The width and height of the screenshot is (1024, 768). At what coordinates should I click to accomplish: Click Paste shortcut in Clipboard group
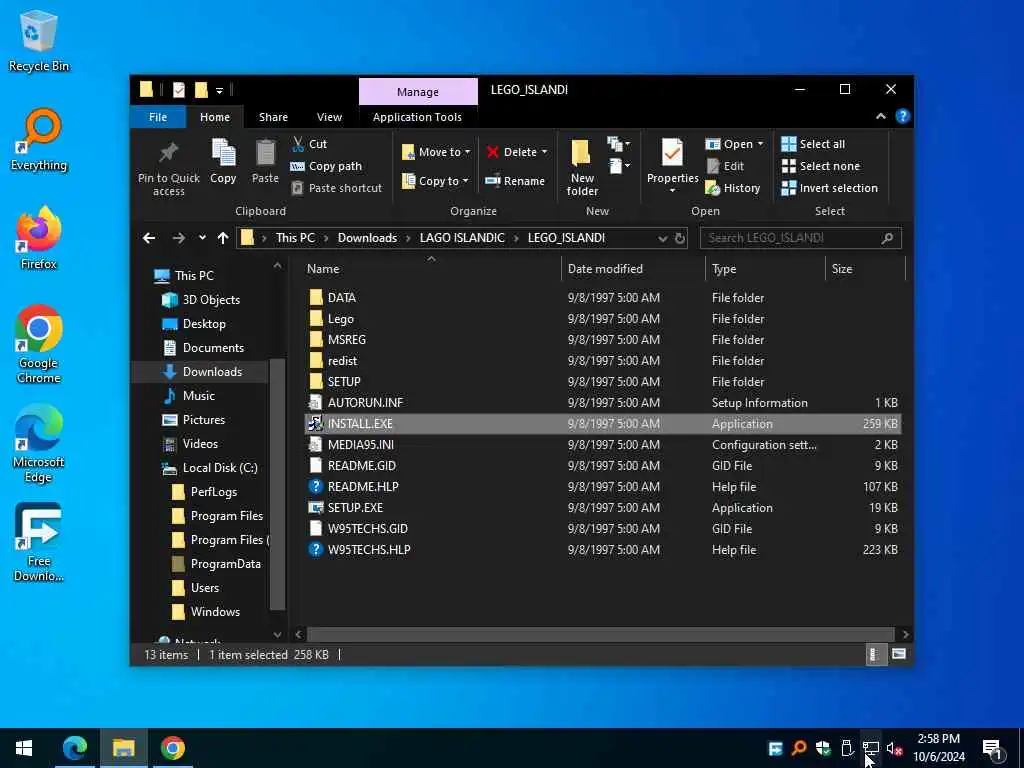pos(336,188)
